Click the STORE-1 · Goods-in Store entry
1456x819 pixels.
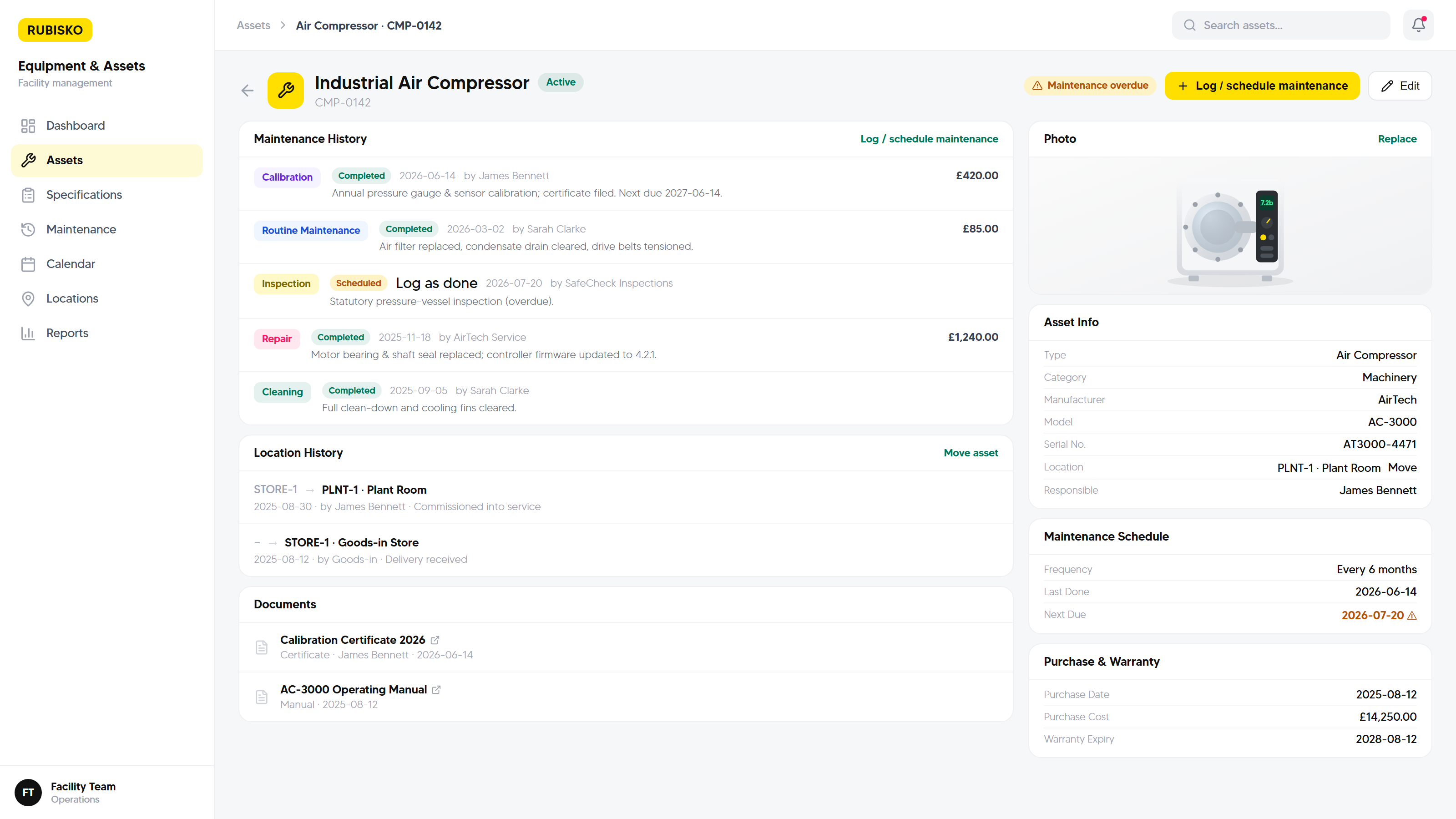pos(352,543)
